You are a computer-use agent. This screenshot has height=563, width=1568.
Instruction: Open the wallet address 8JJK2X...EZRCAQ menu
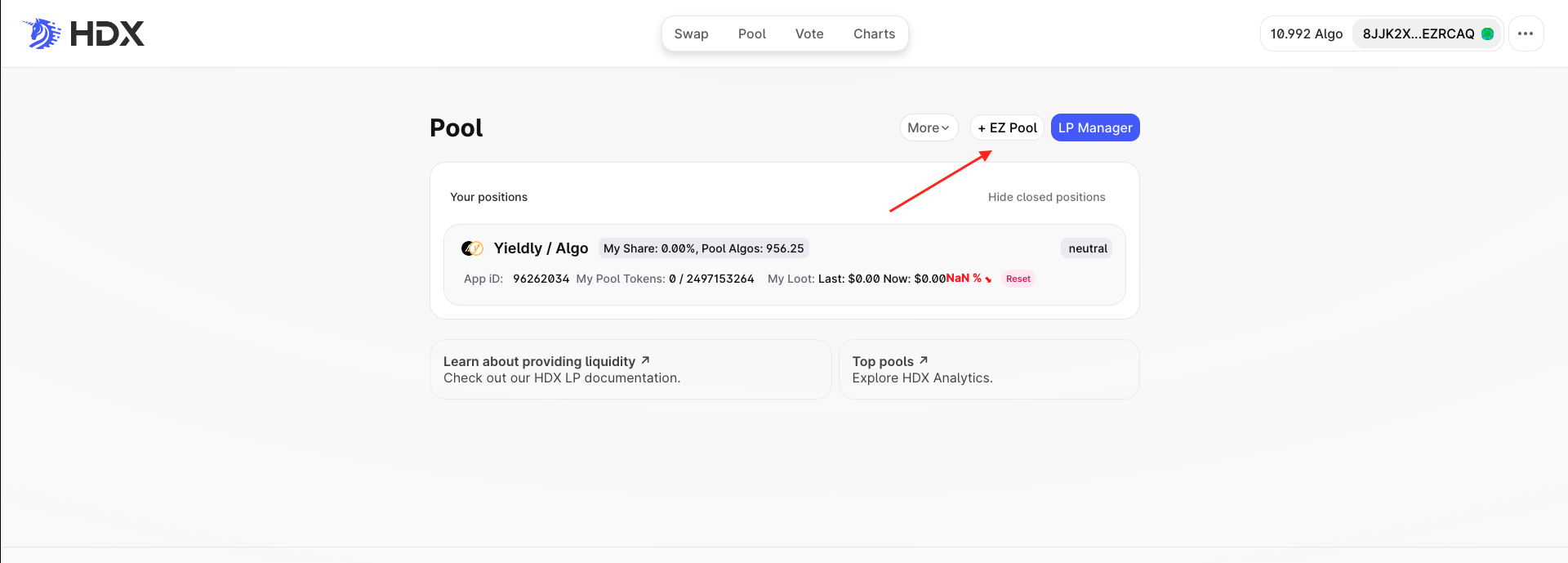tap(1418, 34)
